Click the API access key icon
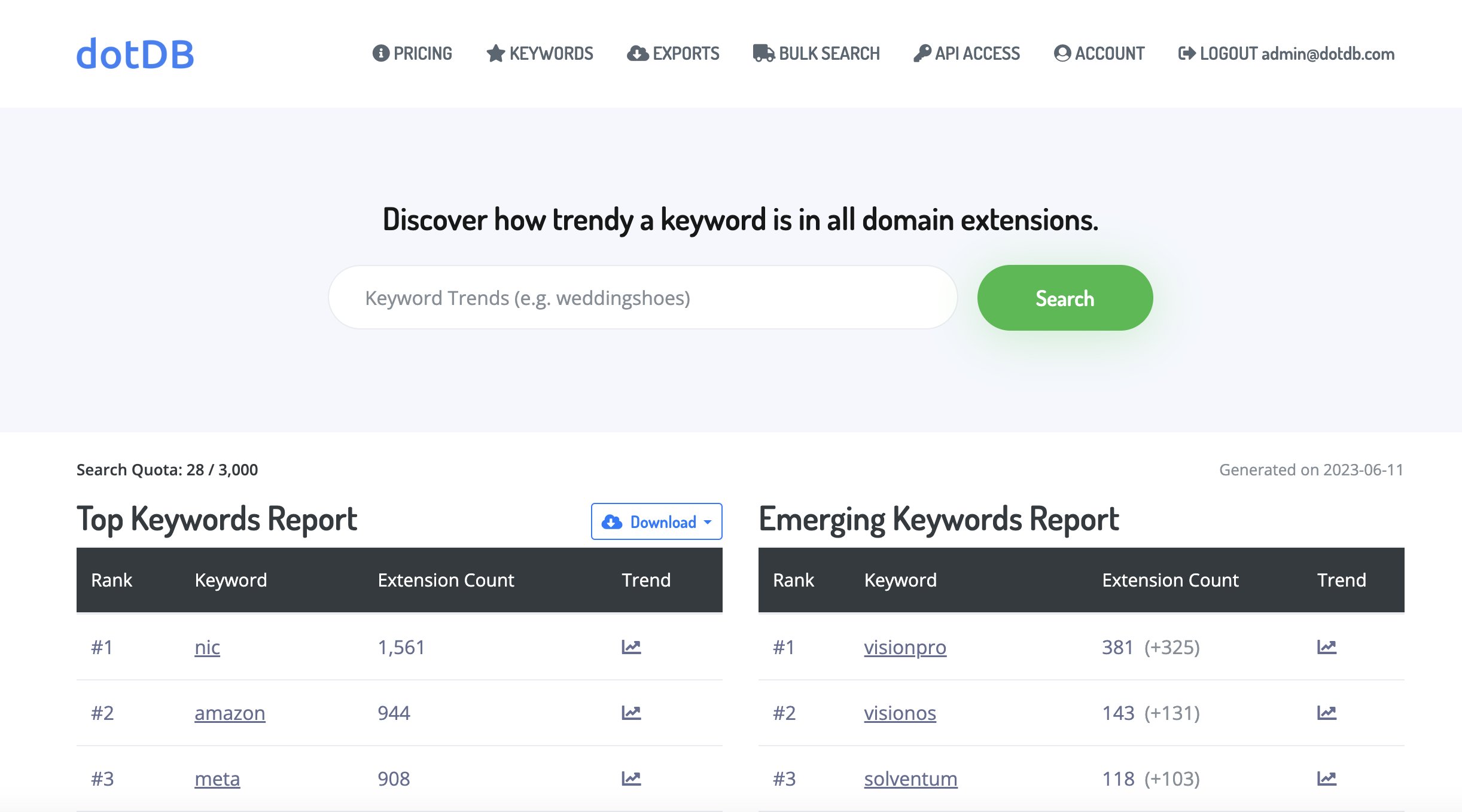1462x812 pixels. 920,53
